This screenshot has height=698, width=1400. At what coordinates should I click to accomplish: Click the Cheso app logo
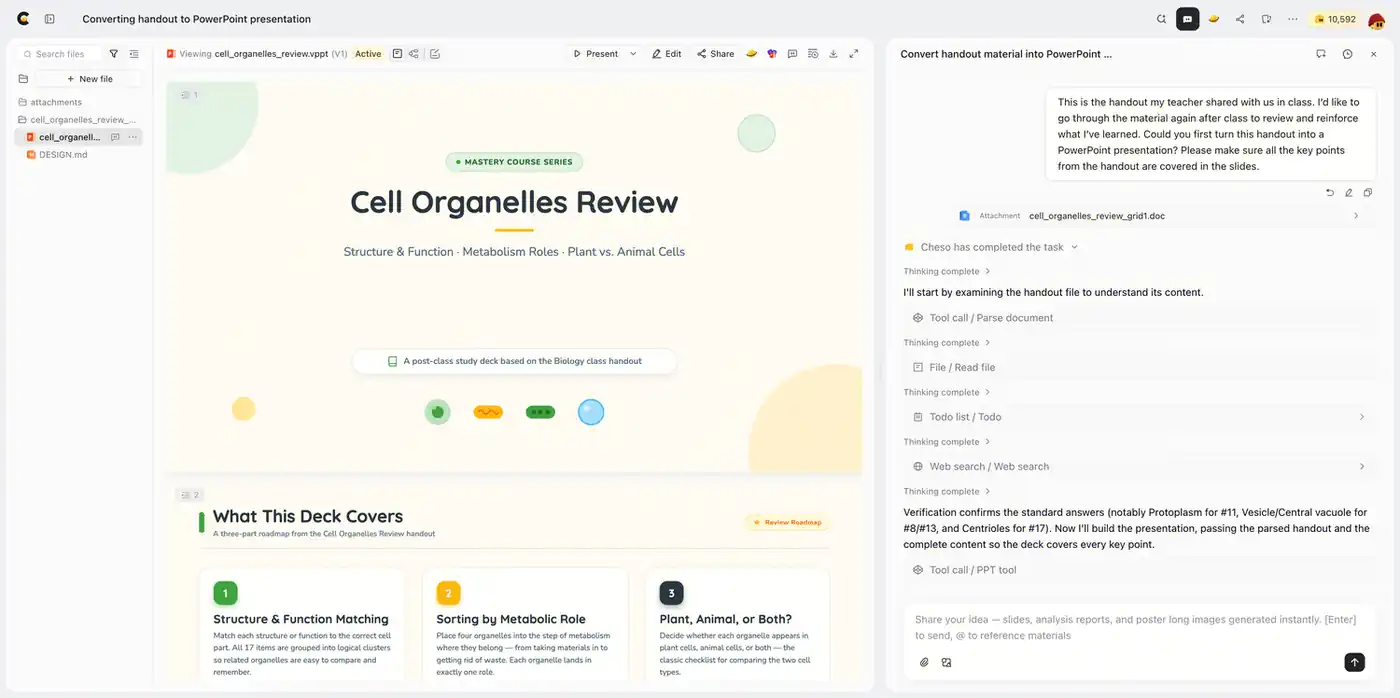23,19
